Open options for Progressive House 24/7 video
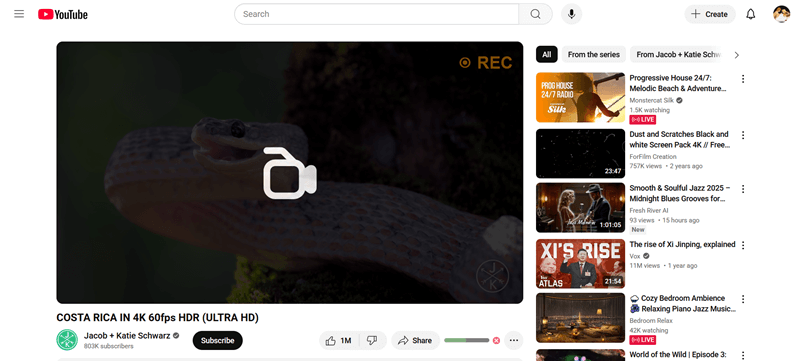 click(743, 79)
